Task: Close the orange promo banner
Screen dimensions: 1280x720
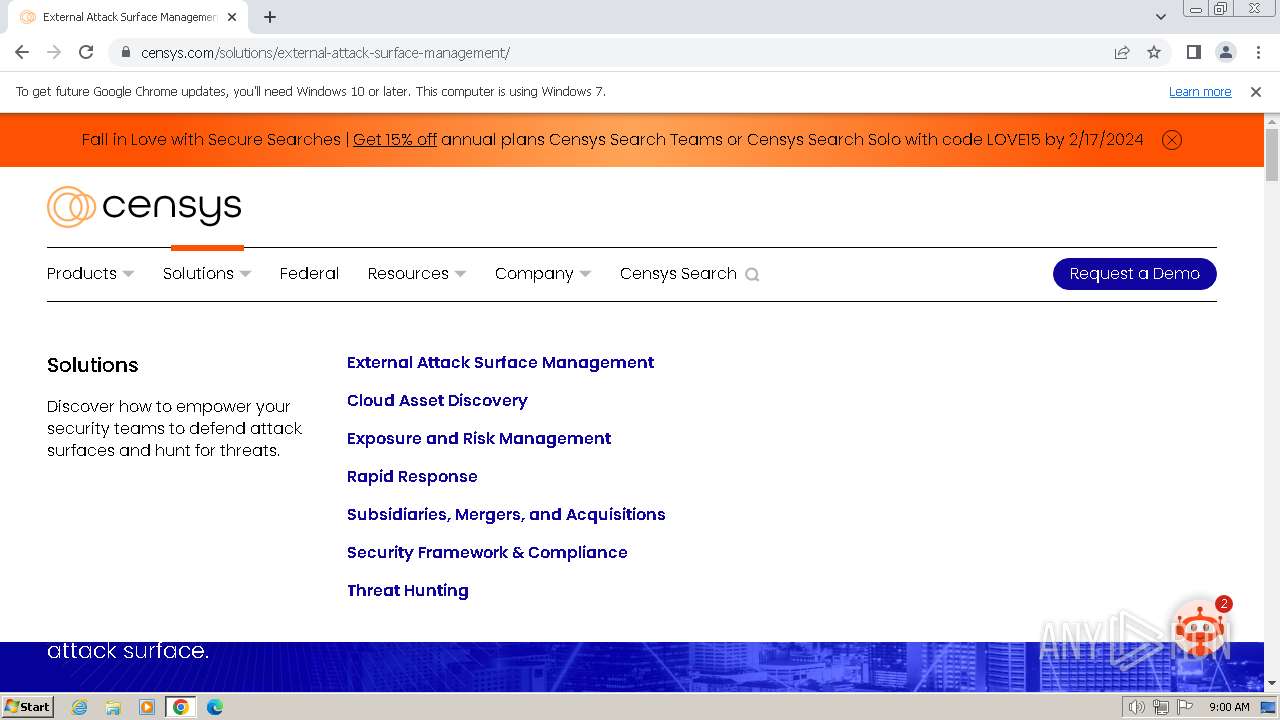Action: [x=1172, y=140]
